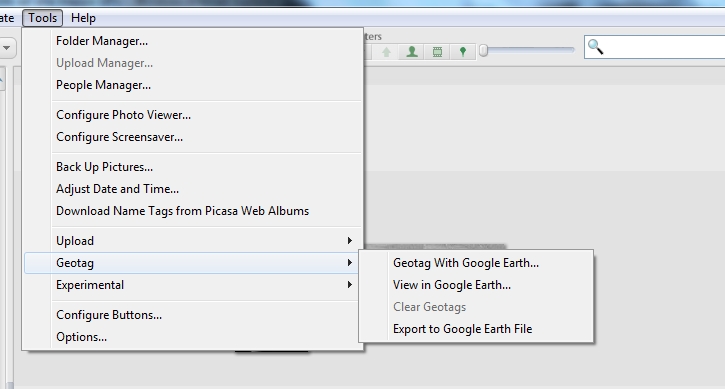The image size is (725, 389).
Task: Click the uploaded filter arrow icon
Action: tap(386, 51)
